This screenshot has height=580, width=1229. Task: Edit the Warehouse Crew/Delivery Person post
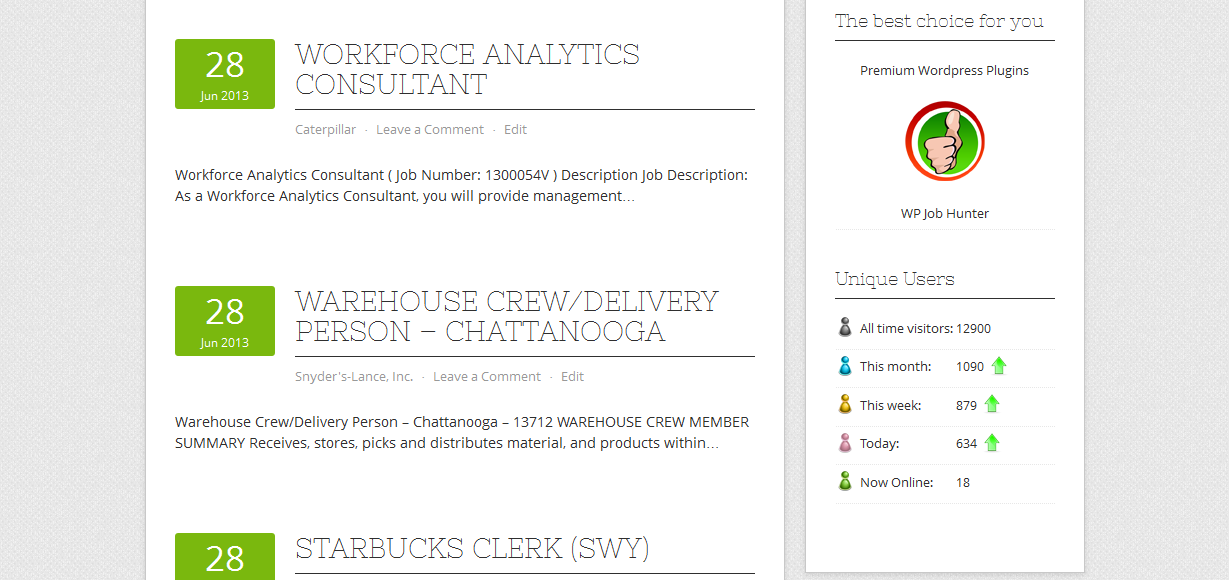[572, 377]
